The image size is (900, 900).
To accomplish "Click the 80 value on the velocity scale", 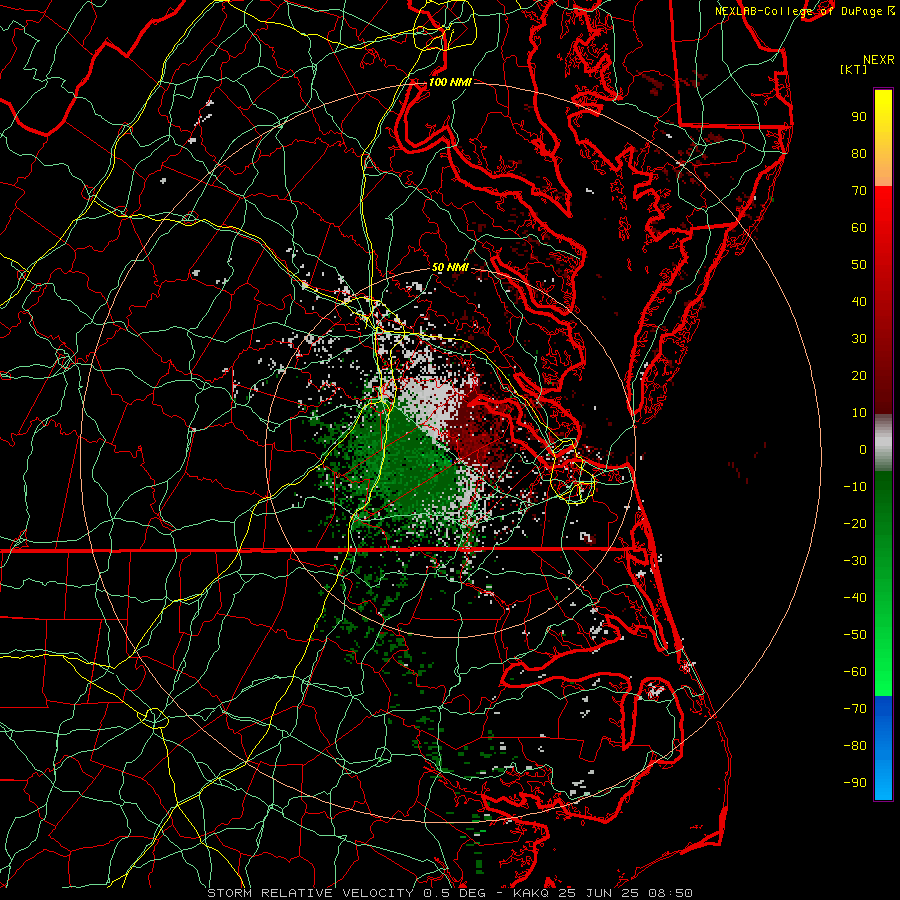I will [859, 153].
